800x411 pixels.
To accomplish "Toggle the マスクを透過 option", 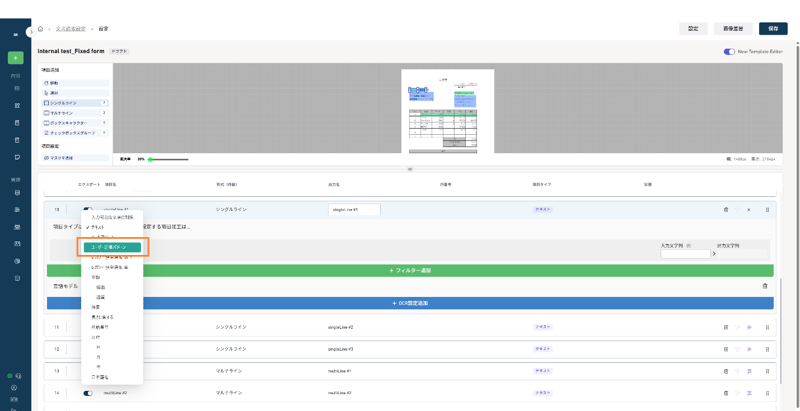I will [75, 158].
